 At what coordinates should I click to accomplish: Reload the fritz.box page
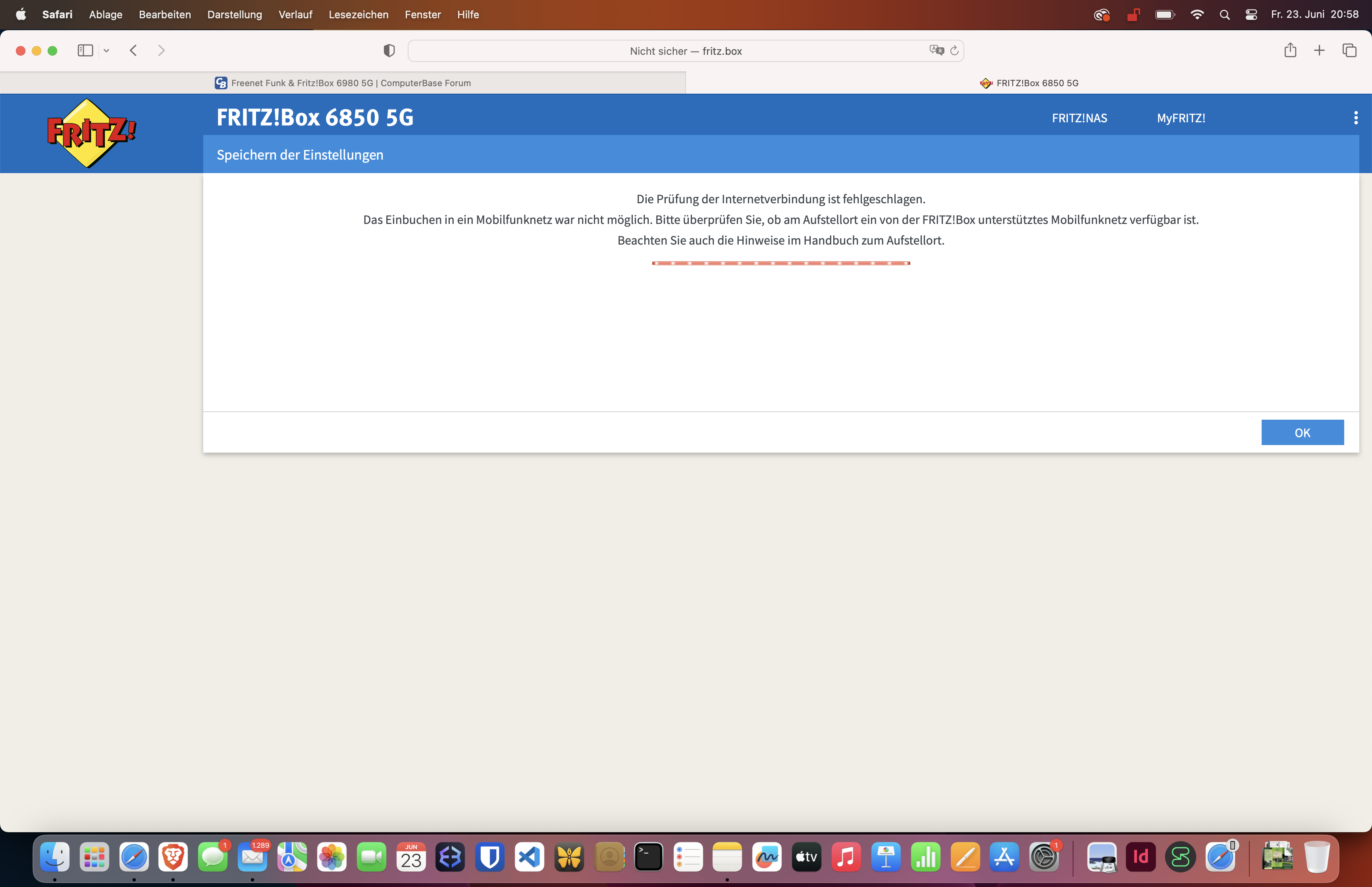point(955,51)
